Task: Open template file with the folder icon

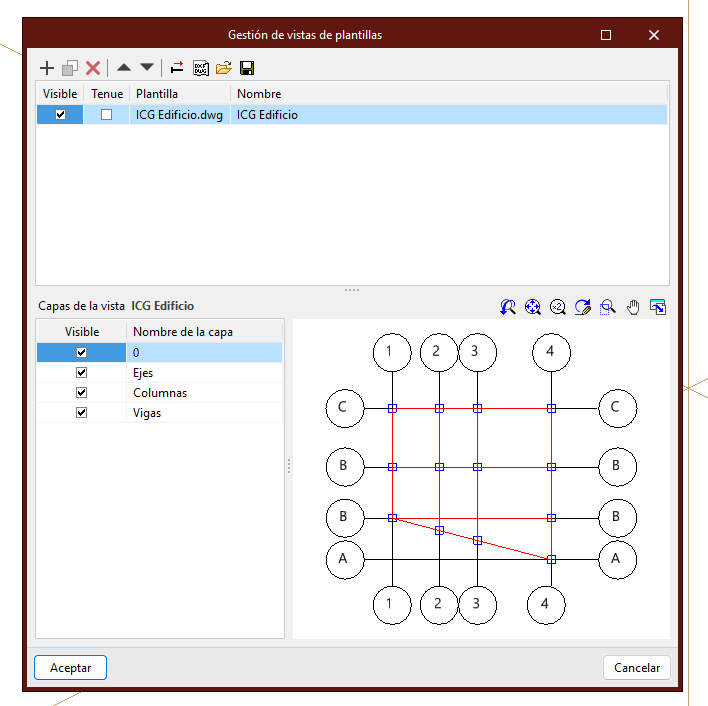Action: pyautogui.click(x=223, y=68)
